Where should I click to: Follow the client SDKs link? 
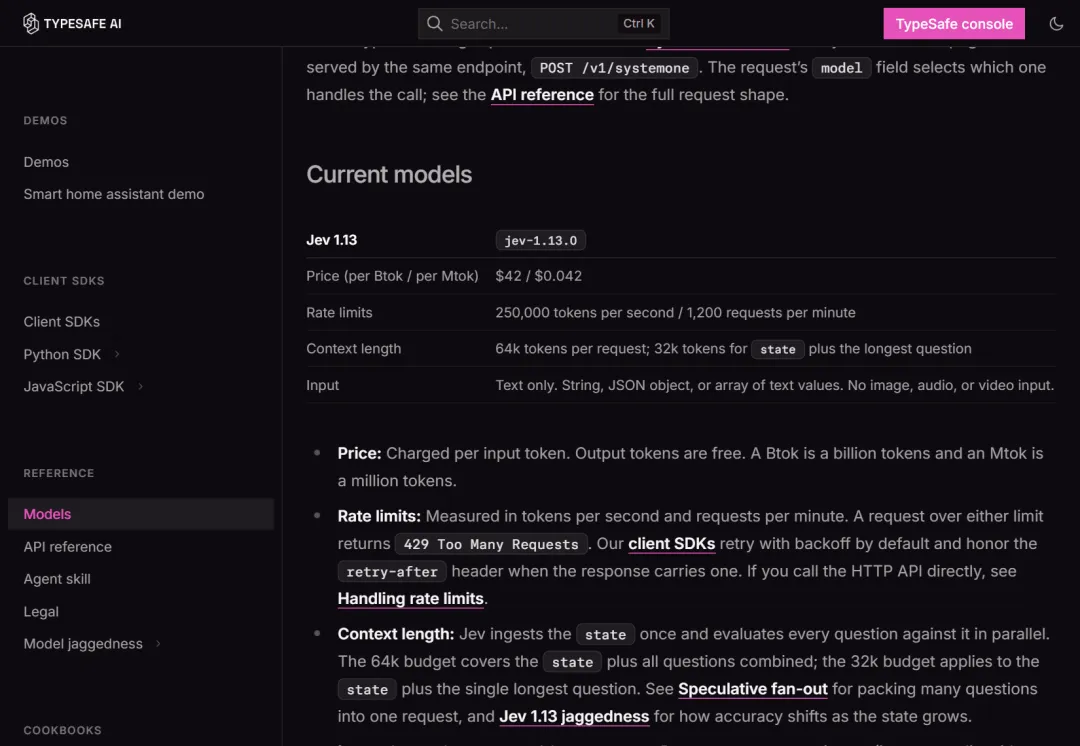point(672,543)
